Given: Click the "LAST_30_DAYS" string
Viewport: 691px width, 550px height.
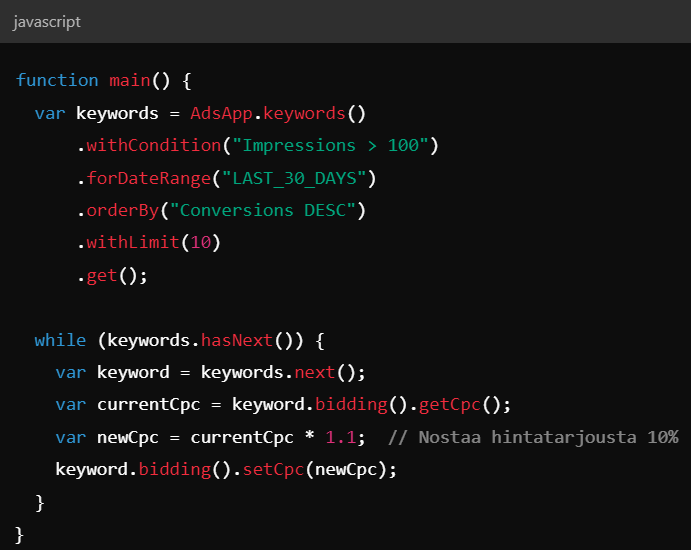Looking at the screenshot, I should (294, 178).
